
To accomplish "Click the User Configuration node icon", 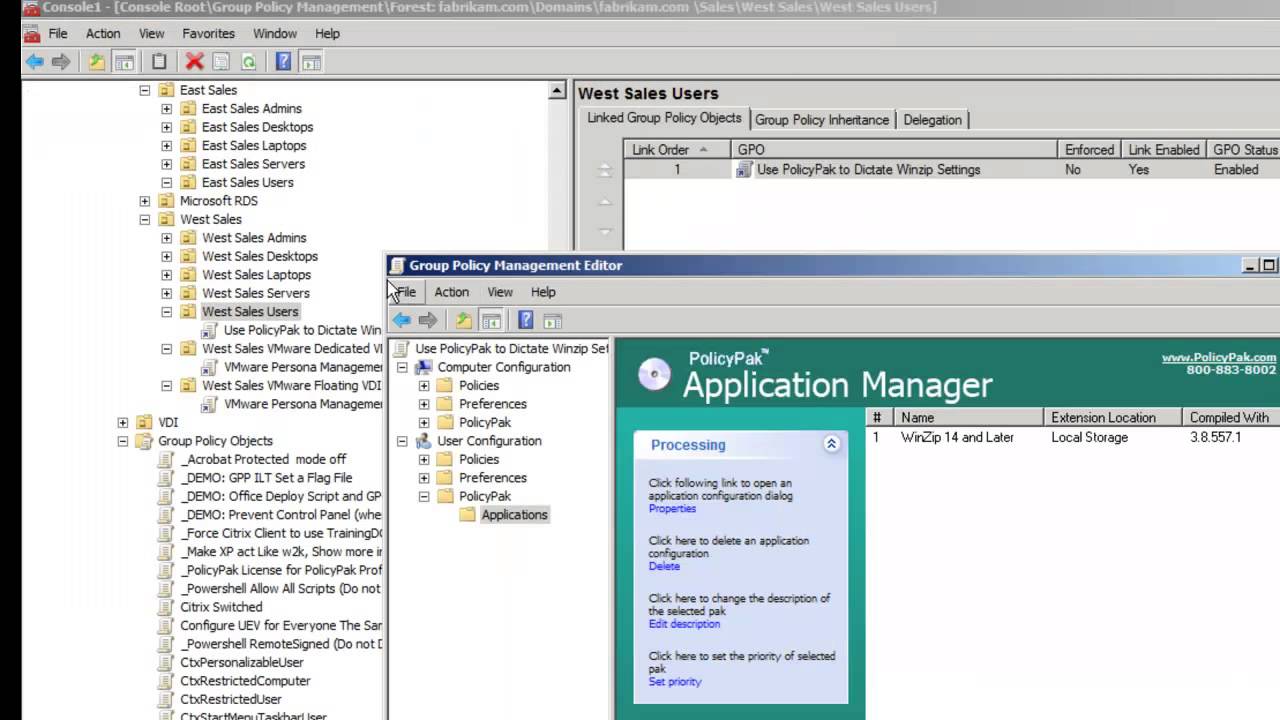I will (x=424, y=441).
